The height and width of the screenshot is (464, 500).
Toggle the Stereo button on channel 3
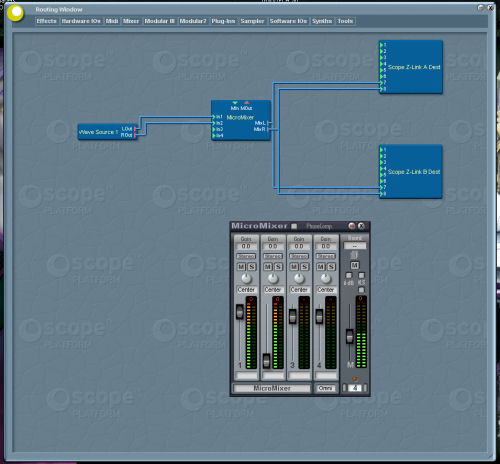coord(299,256)
